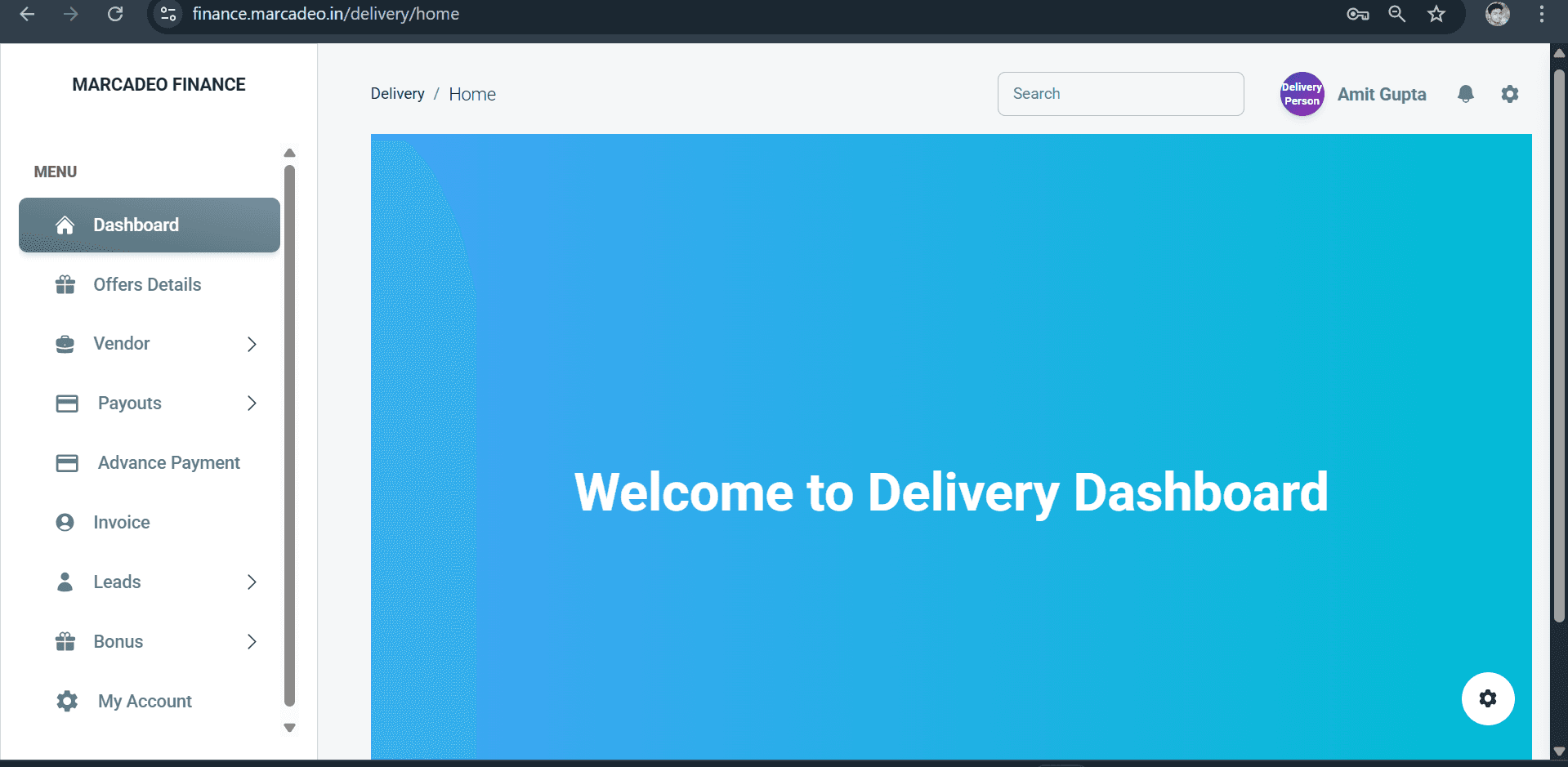Open Offers Details menu item
Screen dimensions: 1568x767
coord(147,285)
